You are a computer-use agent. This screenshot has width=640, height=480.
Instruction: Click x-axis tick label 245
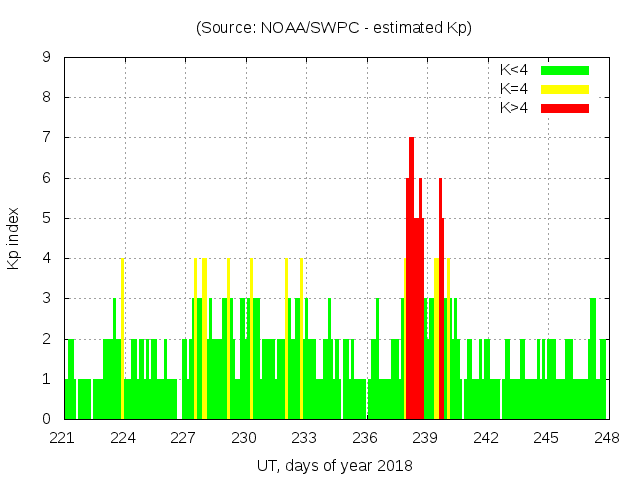546,437
